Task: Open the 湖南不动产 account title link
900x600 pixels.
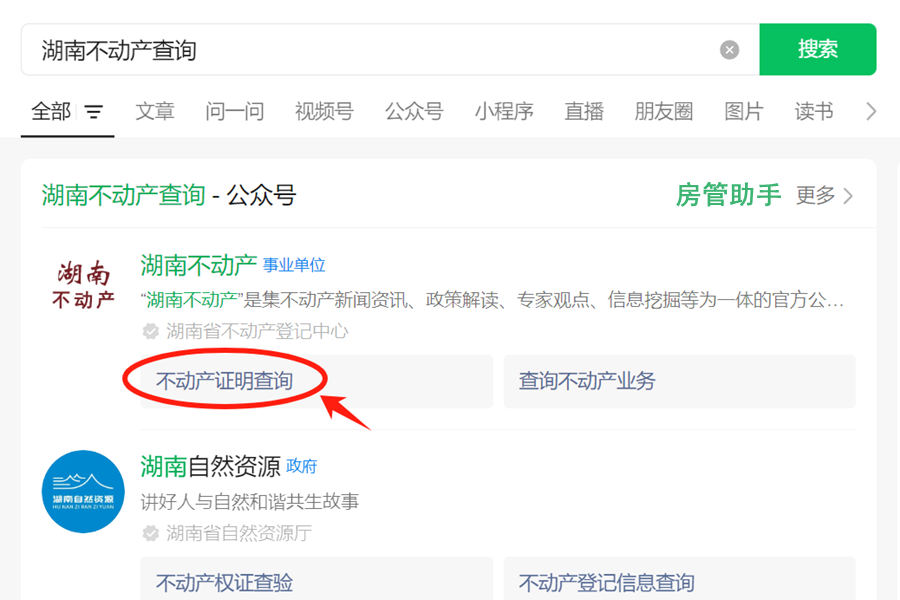Action: coord(199,265)
